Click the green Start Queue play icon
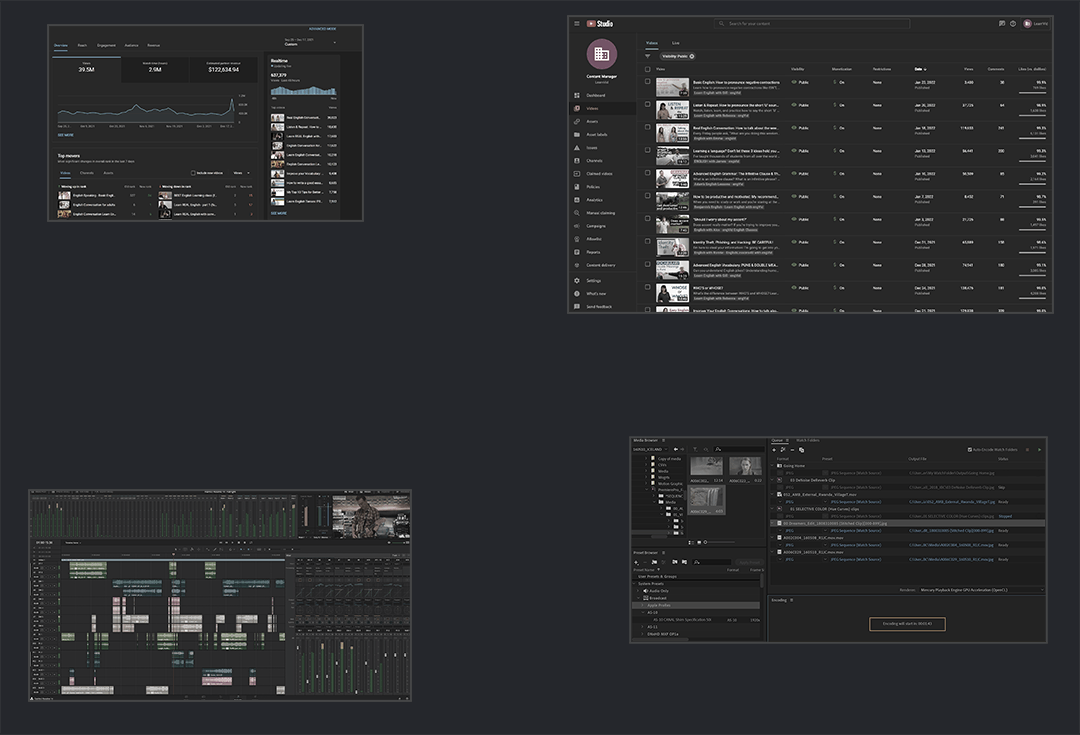Viewport: 1080px width, 735px height. point(1039,450)
